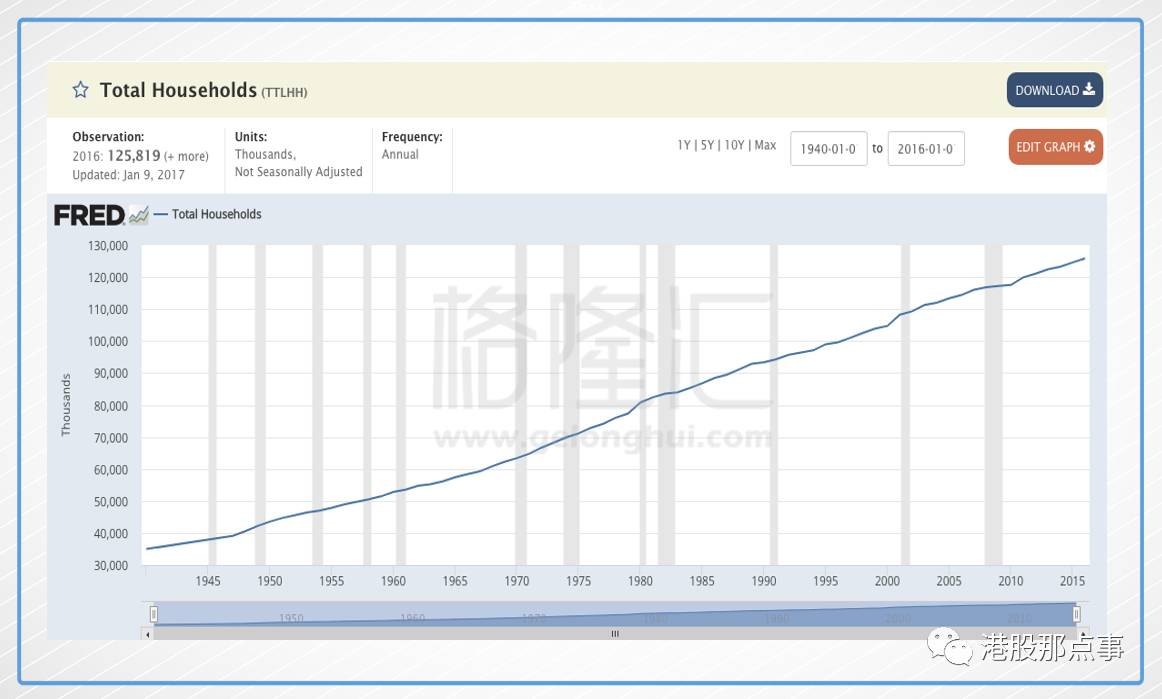Click the end date field 2016-01-0
The width and height of the screenshot is (1162, 699).
click(926, 148)
